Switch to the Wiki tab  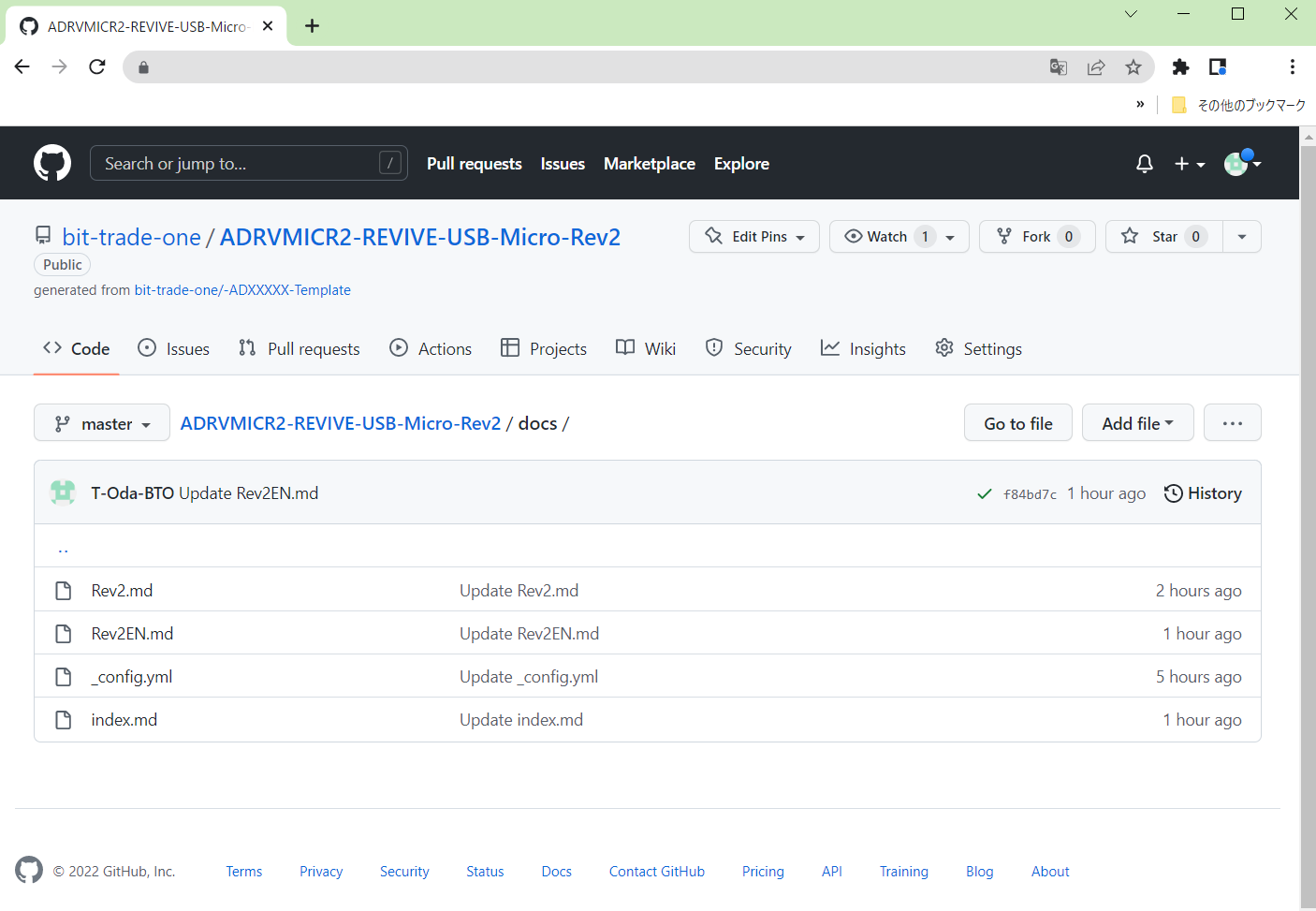point(646,348)
